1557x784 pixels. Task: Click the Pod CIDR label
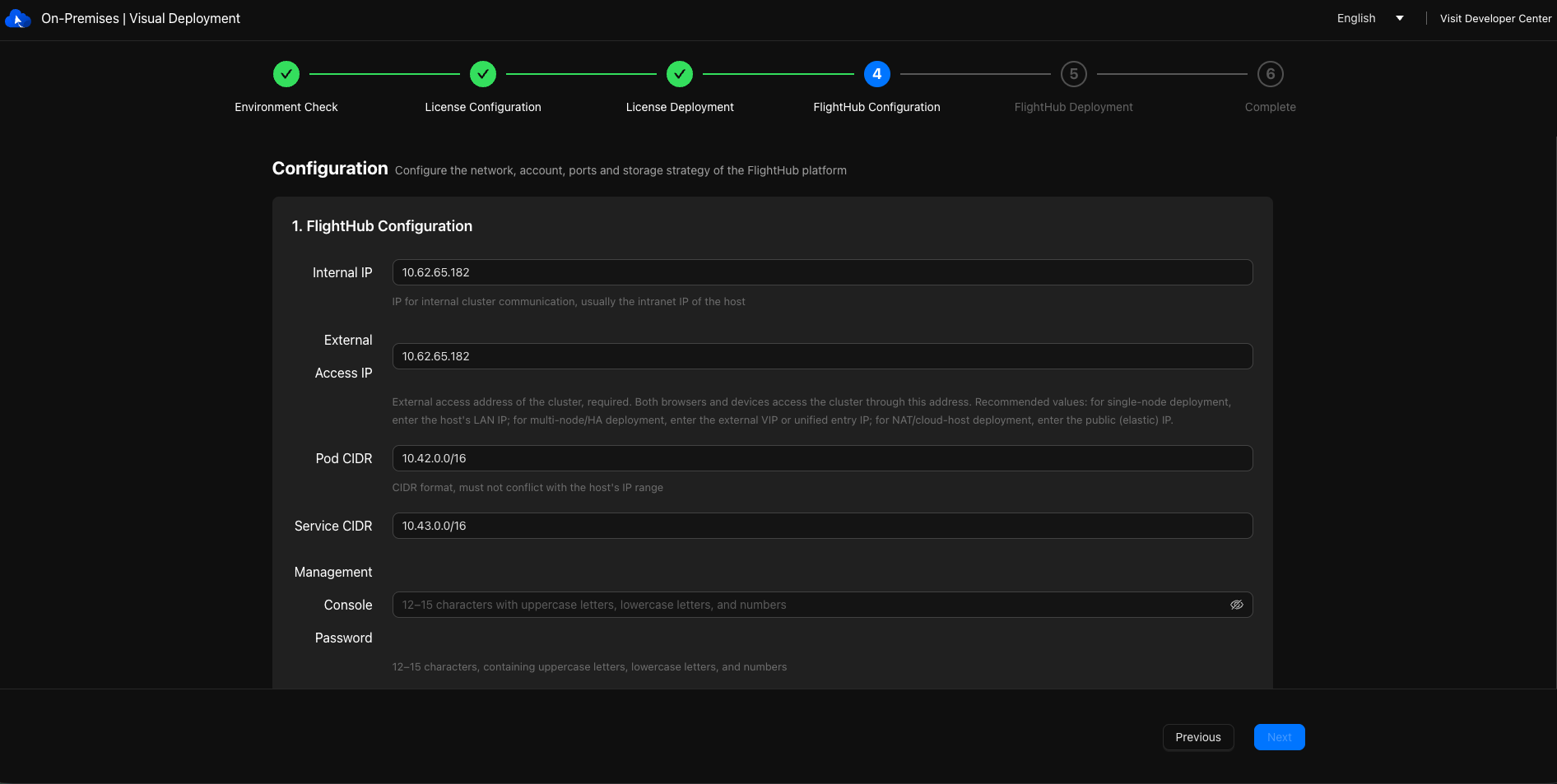pos(344,458)
